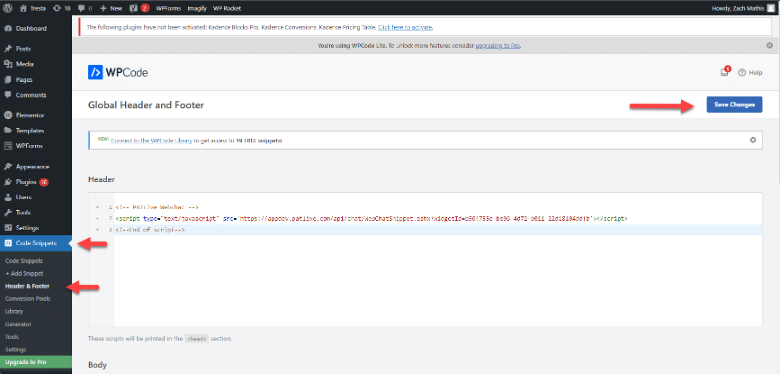780x375 pixels.
Task: Open Tools under Code Snippets submenu
Action: click(x=12, y=337)
